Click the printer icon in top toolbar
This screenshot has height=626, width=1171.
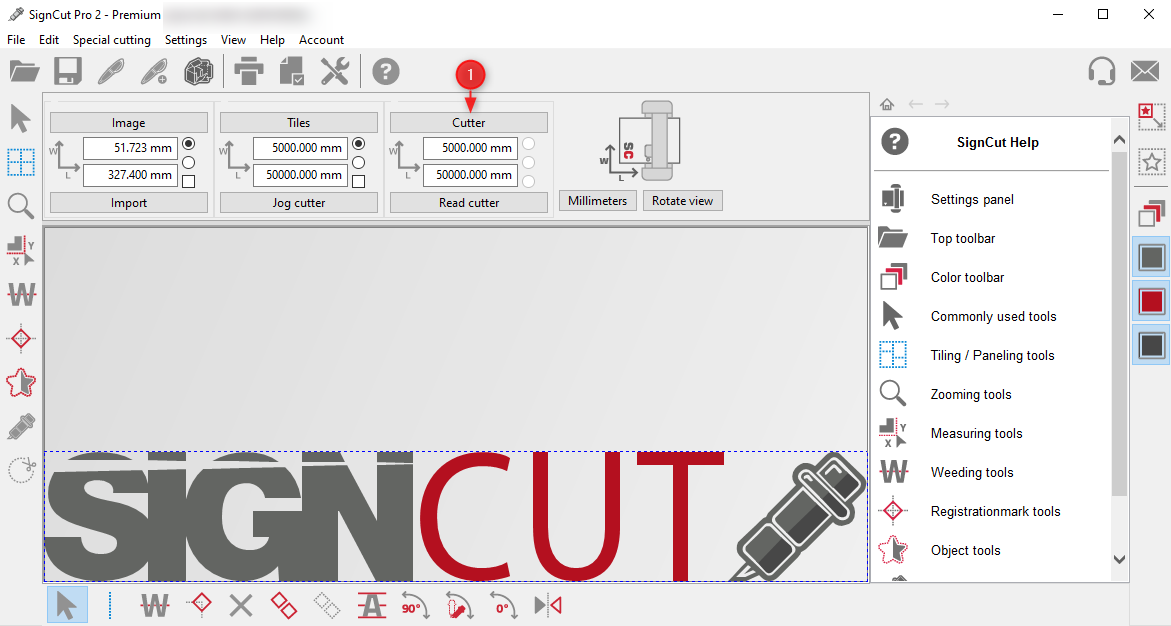point(249,72)
